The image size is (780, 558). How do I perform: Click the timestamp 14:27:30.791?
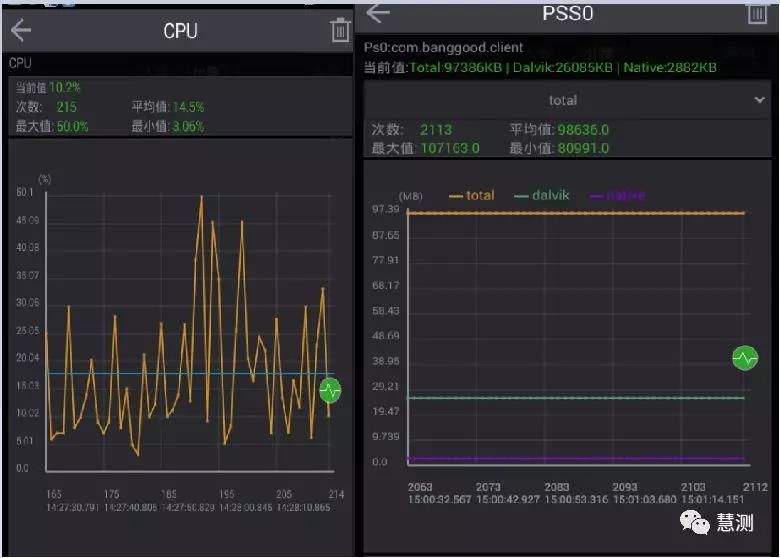click(73, 507)
